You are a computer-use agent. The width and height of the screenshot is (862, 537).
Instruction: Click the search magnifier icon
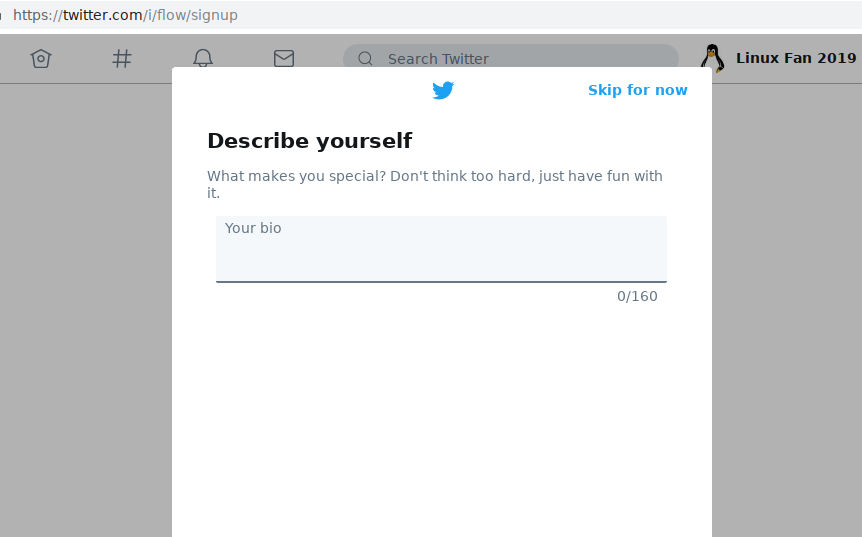coord(365,58)
